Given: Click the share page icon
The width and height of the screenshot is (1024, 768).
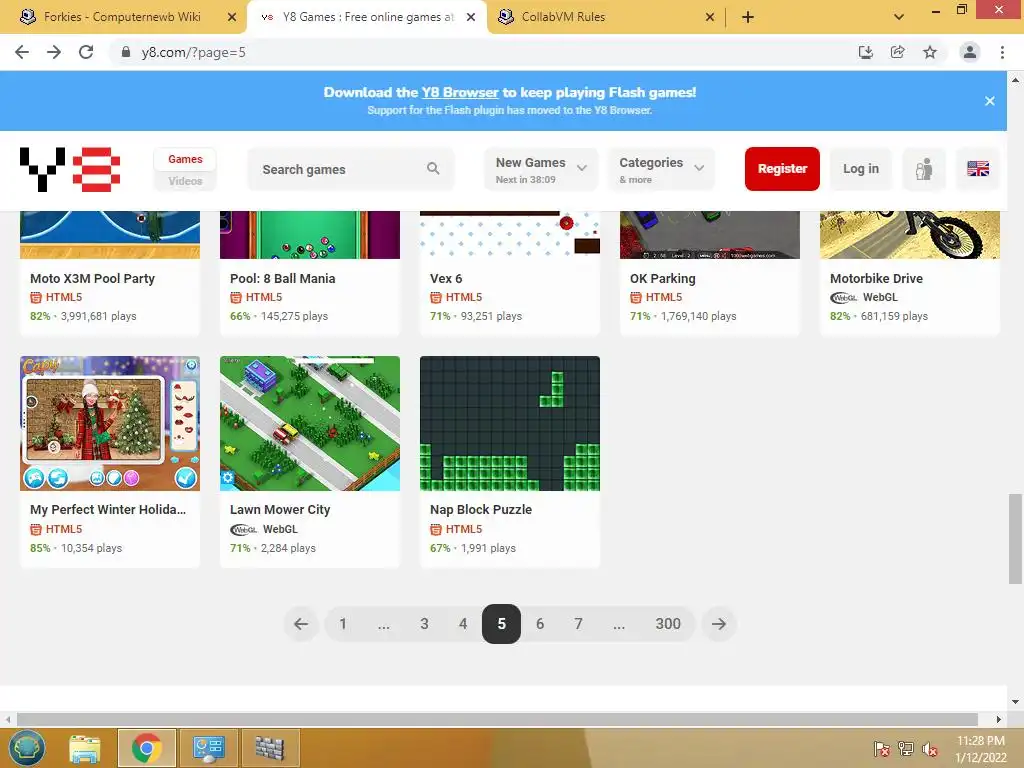Looking at the screenshot, I should tap(897, 52).
